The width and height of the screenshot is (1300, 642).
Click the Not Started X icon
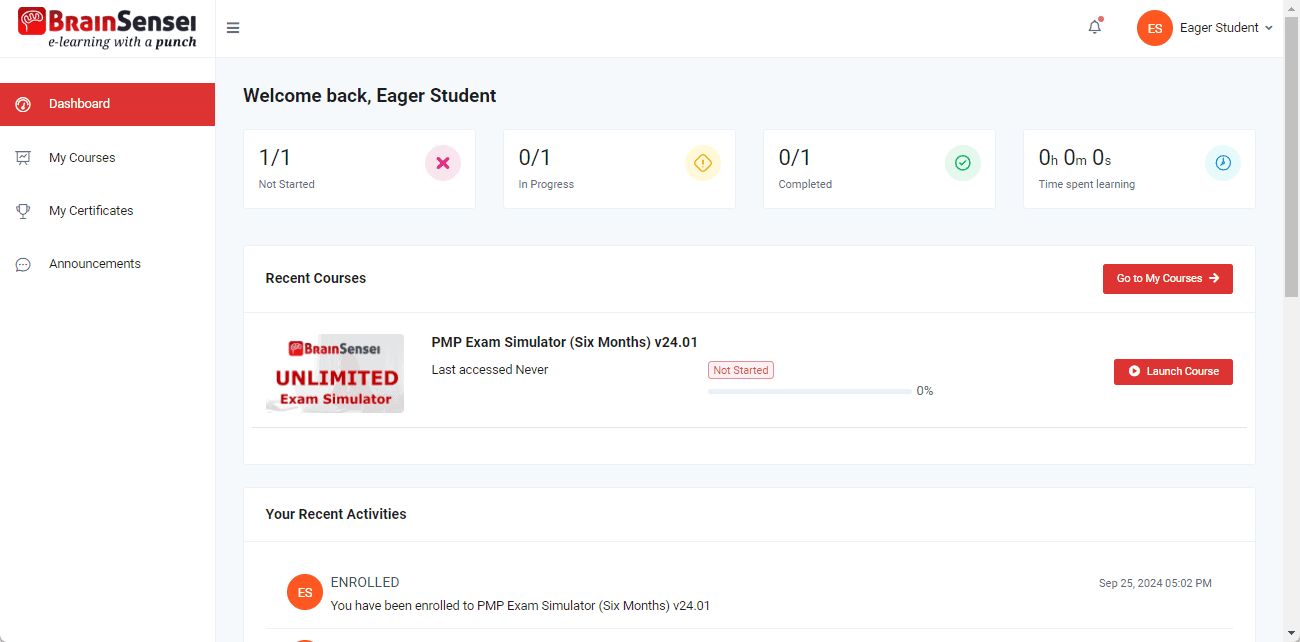tap(443, 163)
